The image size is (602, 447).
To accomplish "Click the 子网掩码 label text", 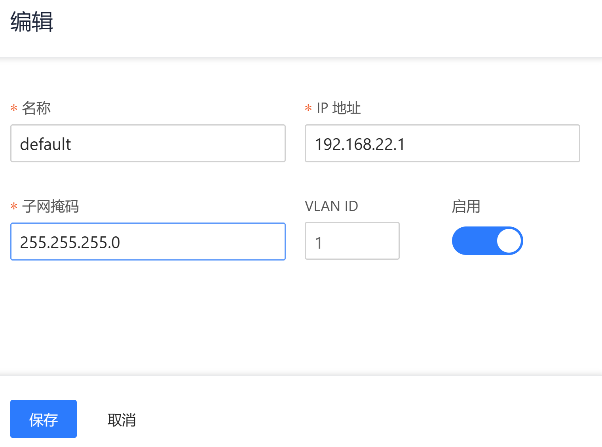I will coord(50,206).
